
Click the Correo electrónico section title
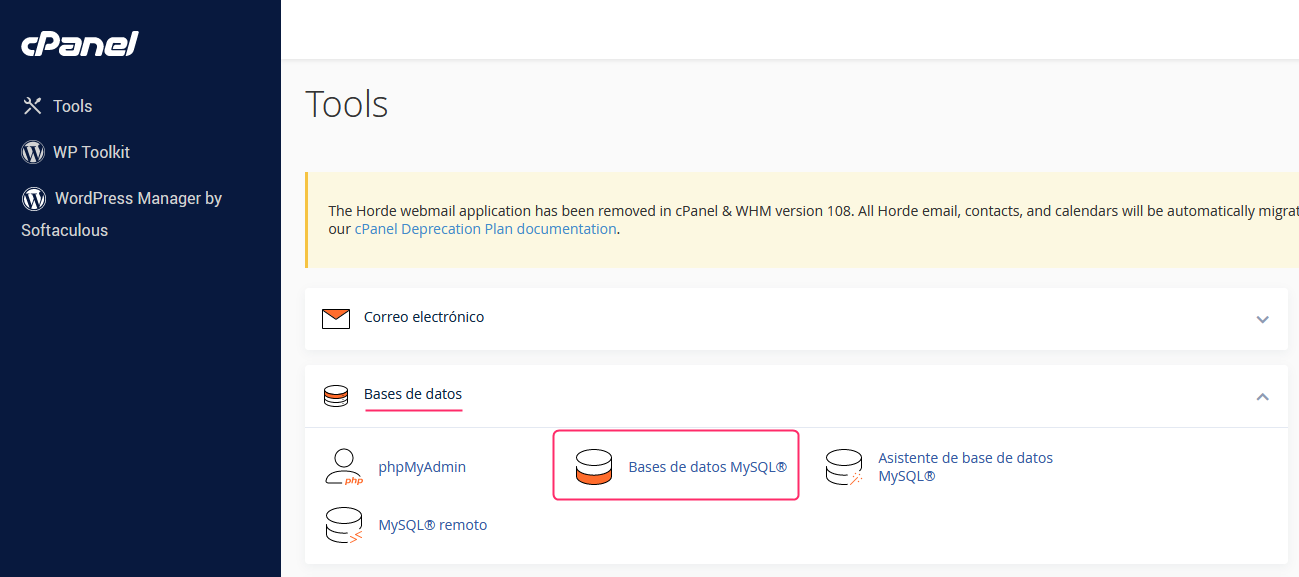point(424,317)
